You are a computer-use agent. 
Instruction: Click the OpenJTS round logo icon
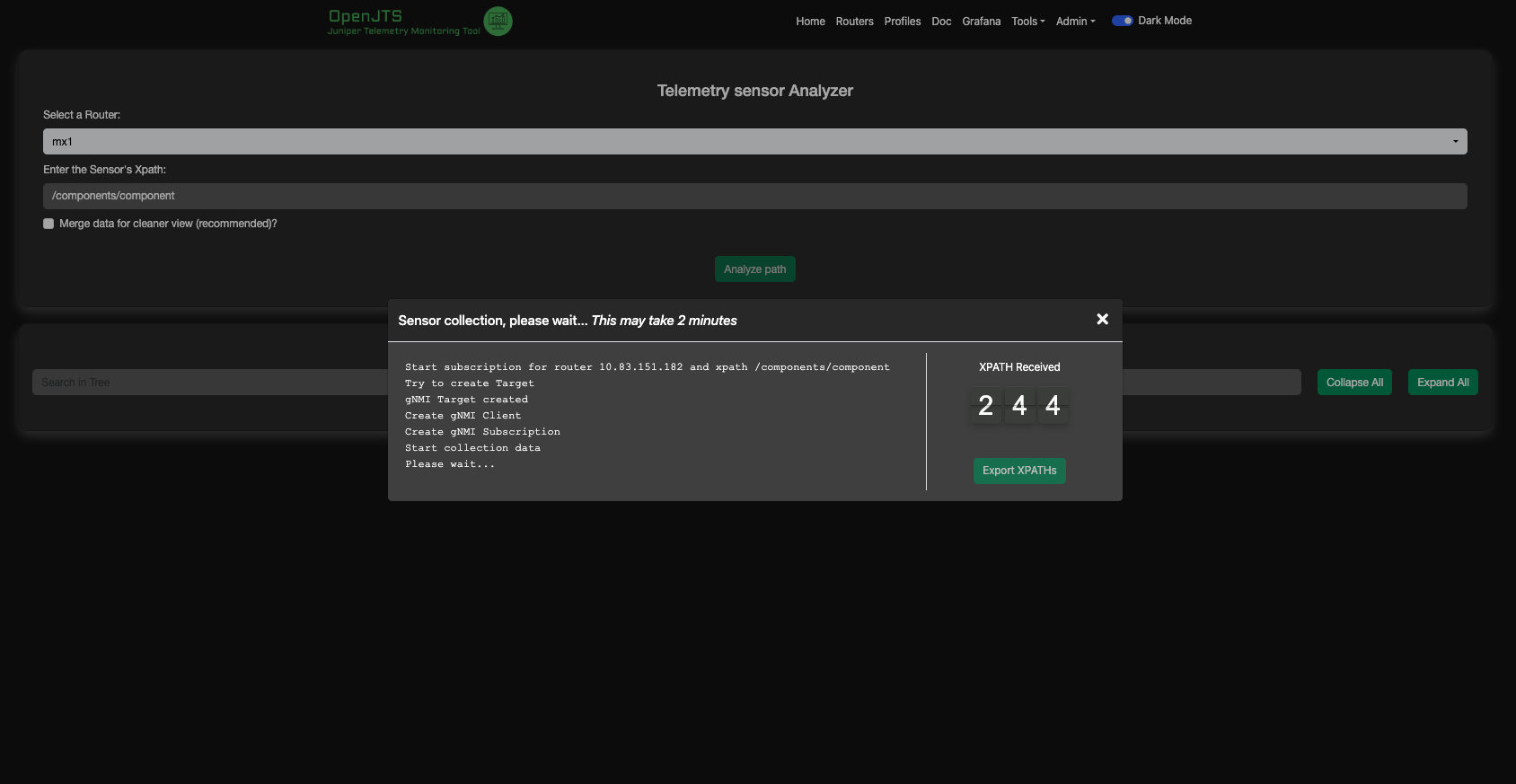pos(498,21)
